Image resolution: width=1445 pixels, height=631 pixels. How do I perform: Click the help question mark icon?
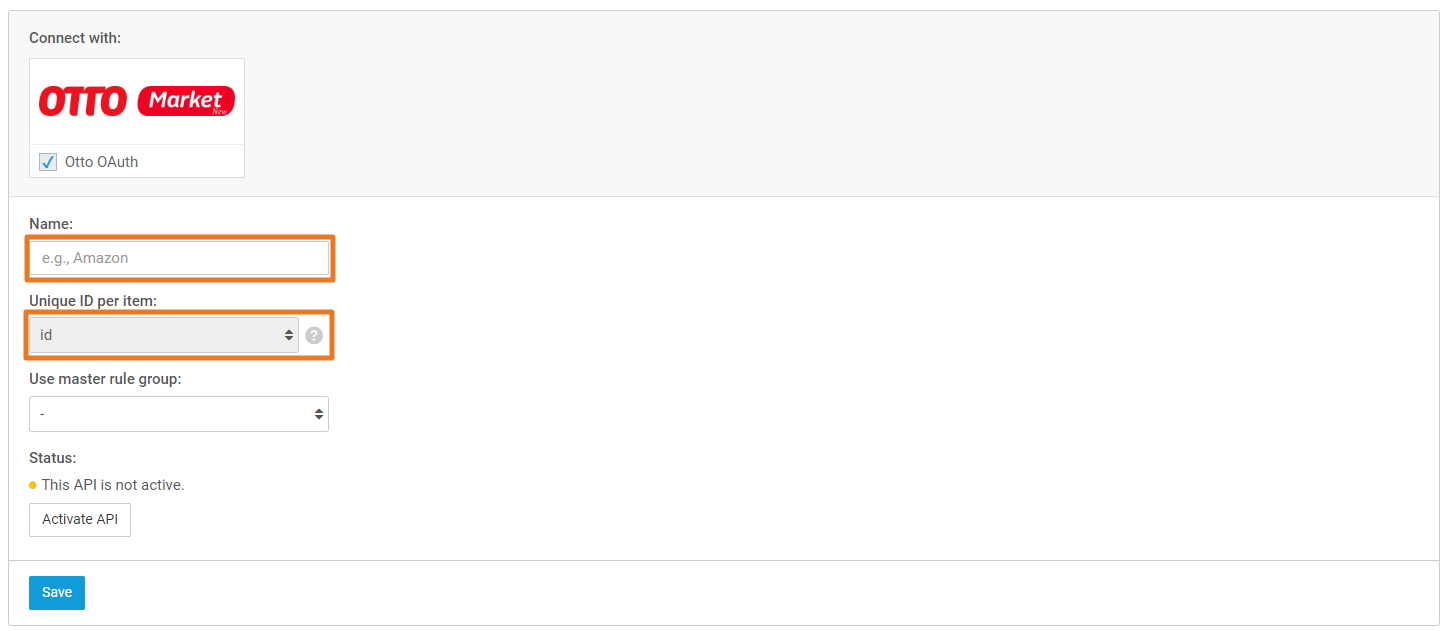click(314, 335)
